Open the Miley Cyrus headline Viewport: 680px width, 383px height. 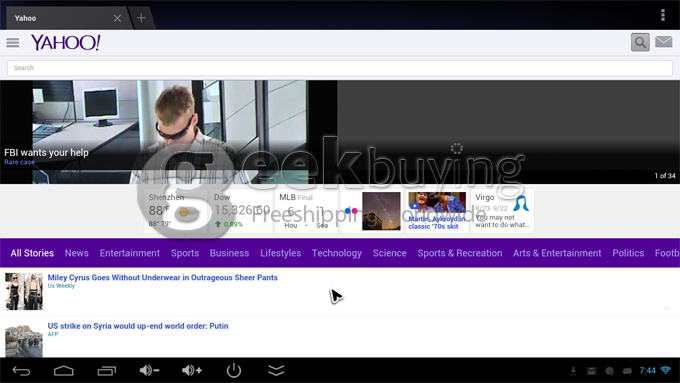pyautogui.click(x=163, y=278)
